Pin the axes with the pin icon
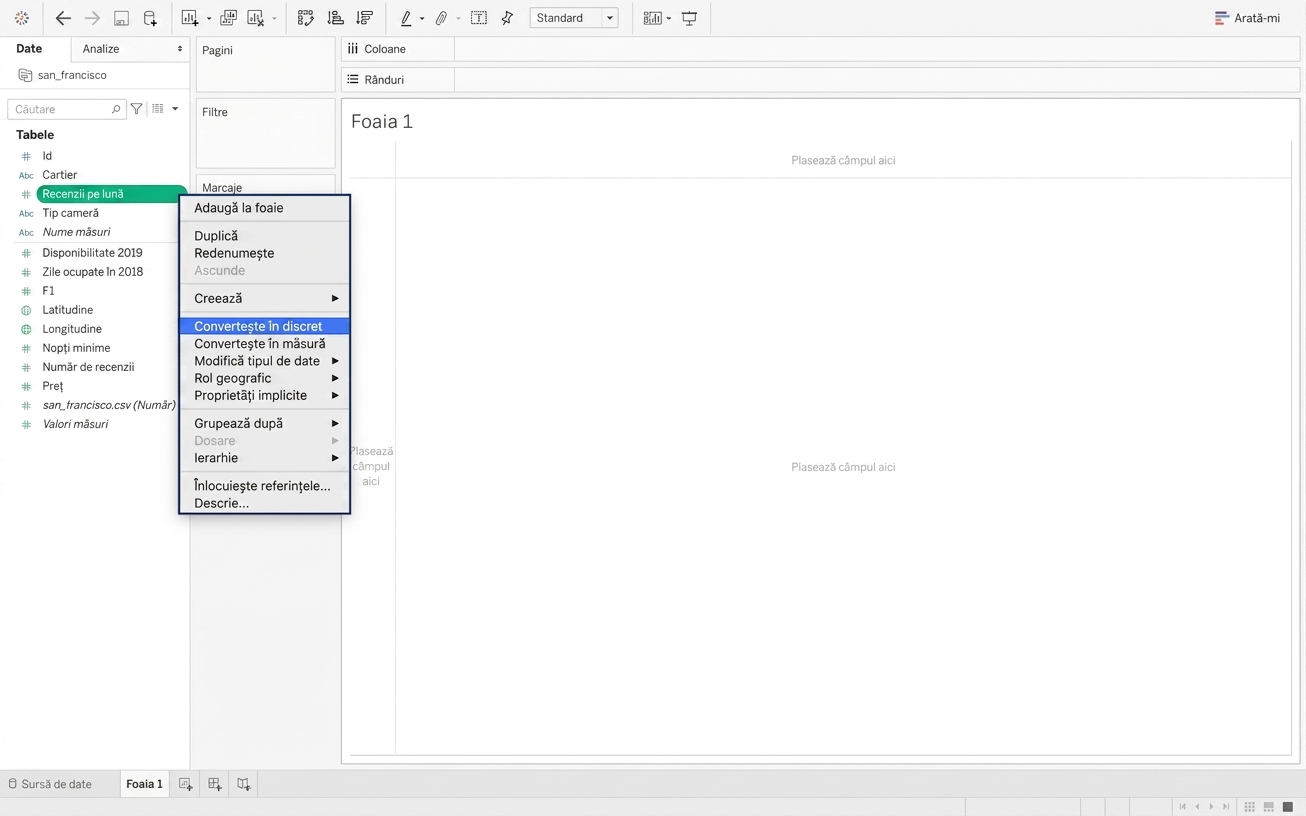Image resolution: width=1306 pixels, height=816 pixels. pos(508,18)
